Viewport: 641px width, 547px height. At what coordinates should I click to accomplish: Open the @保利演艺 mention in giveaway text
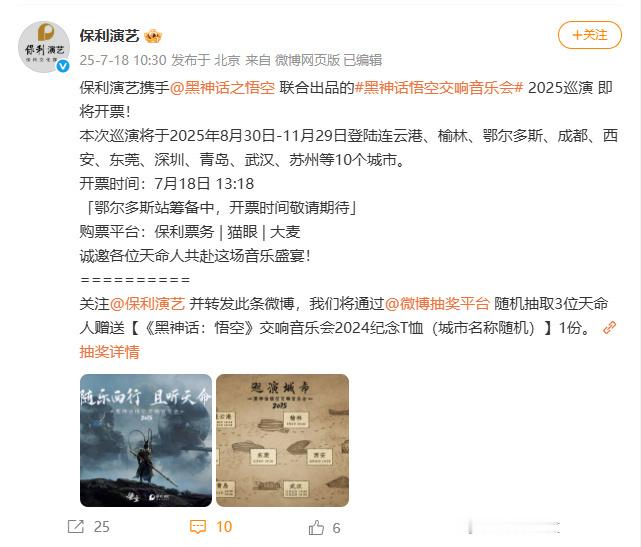coord(148,304)
